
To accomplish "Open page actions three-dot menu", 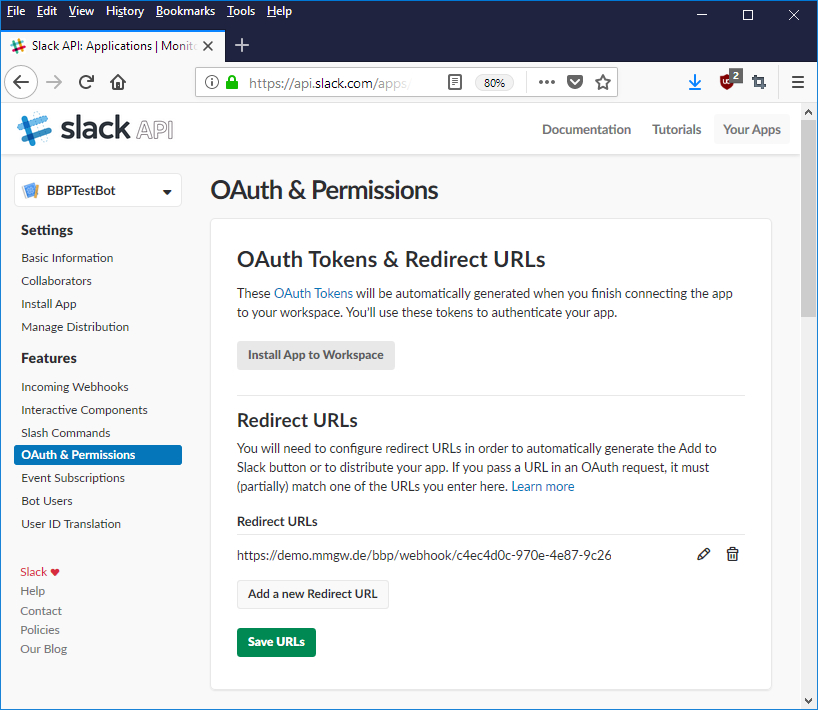I will (547, 82).
